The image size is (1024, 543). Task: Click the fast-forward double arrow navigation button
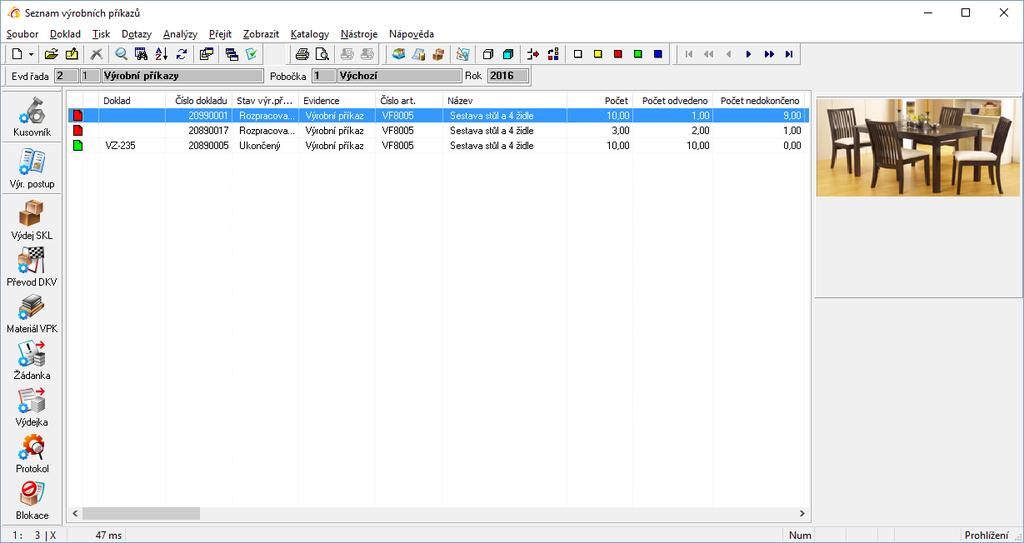coord(769,54)
